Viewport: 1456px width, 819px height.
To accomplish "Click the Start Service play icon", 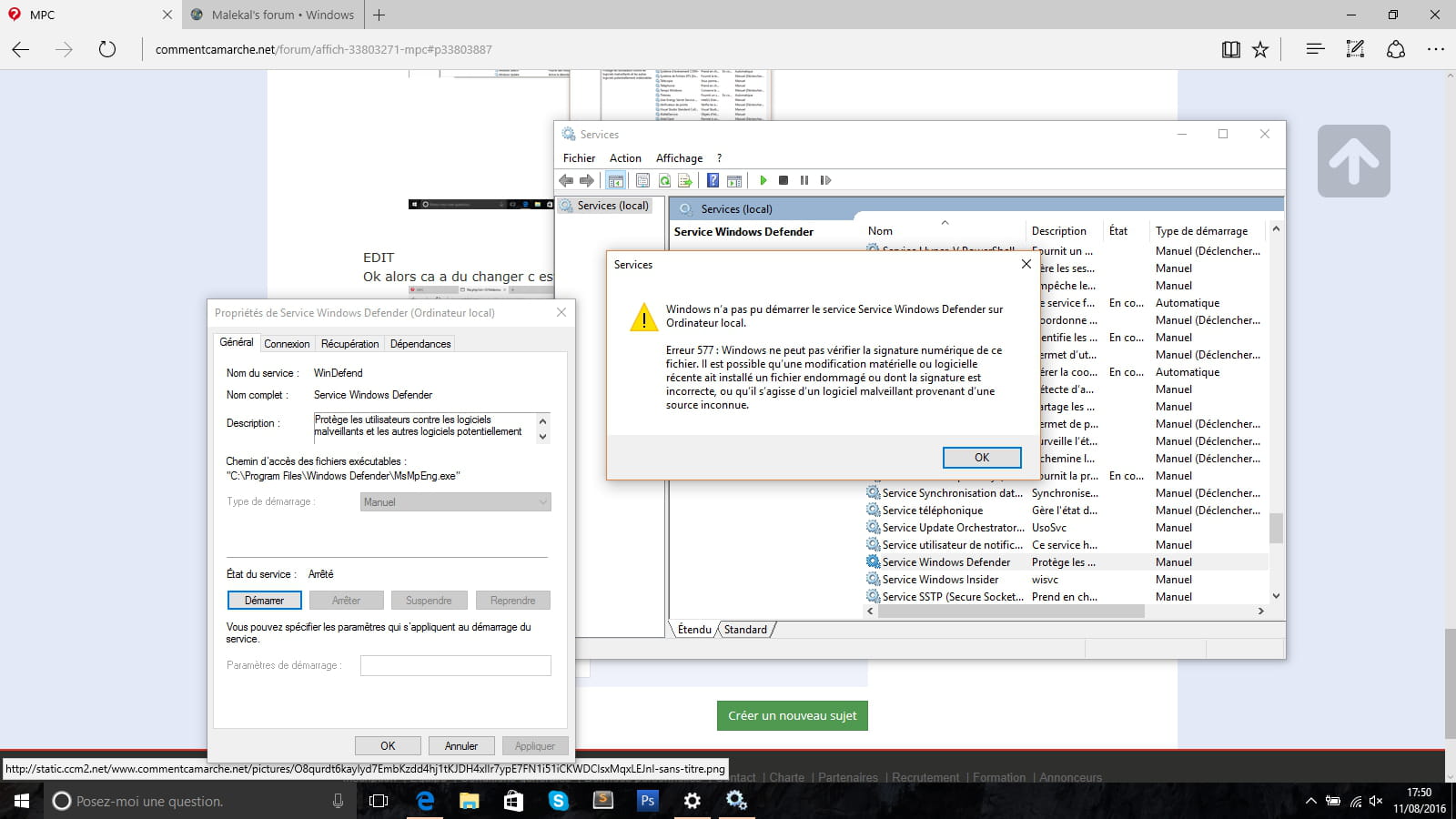I will click(x=763, y=180).
